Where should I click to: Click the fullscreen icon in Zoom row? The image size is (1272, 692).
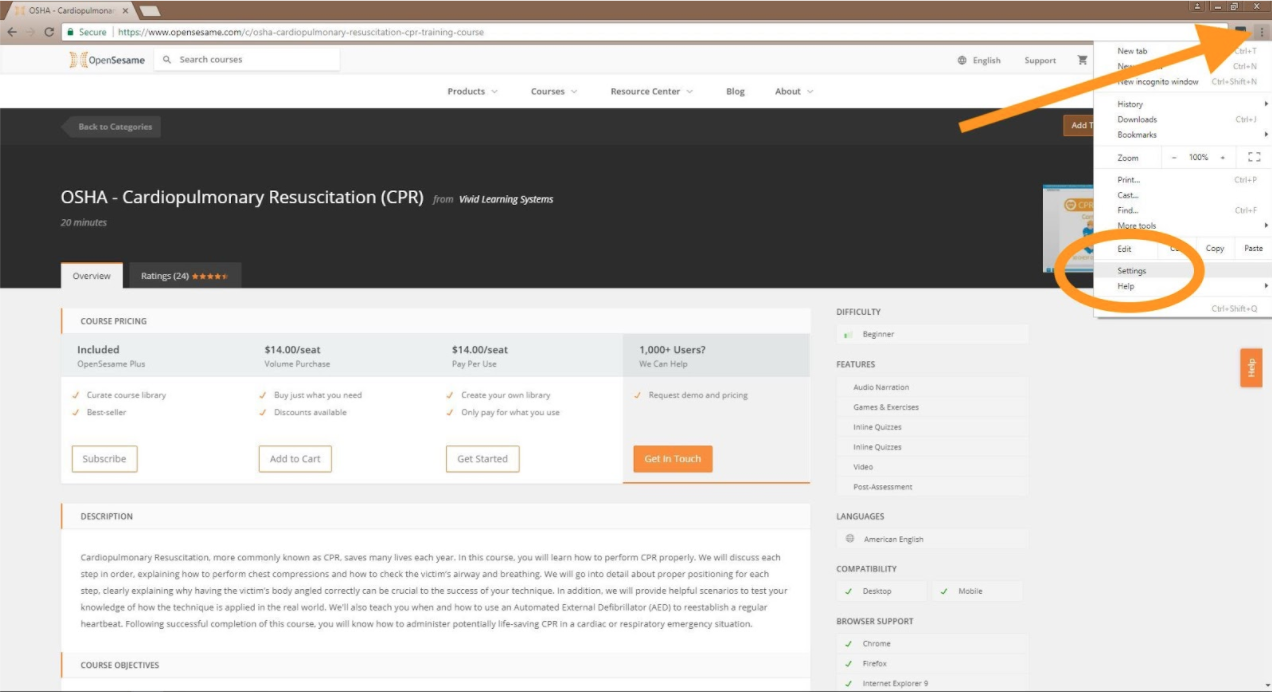1254,157
